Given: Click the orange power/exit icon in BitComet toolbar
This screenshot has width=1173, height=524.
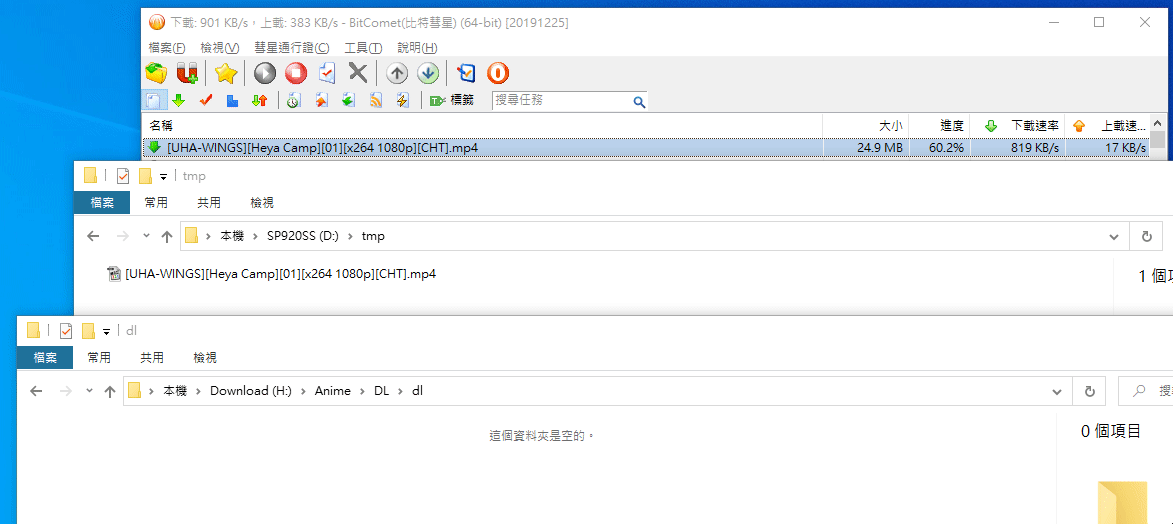Looking at the screenshot, I should (497, 73).
